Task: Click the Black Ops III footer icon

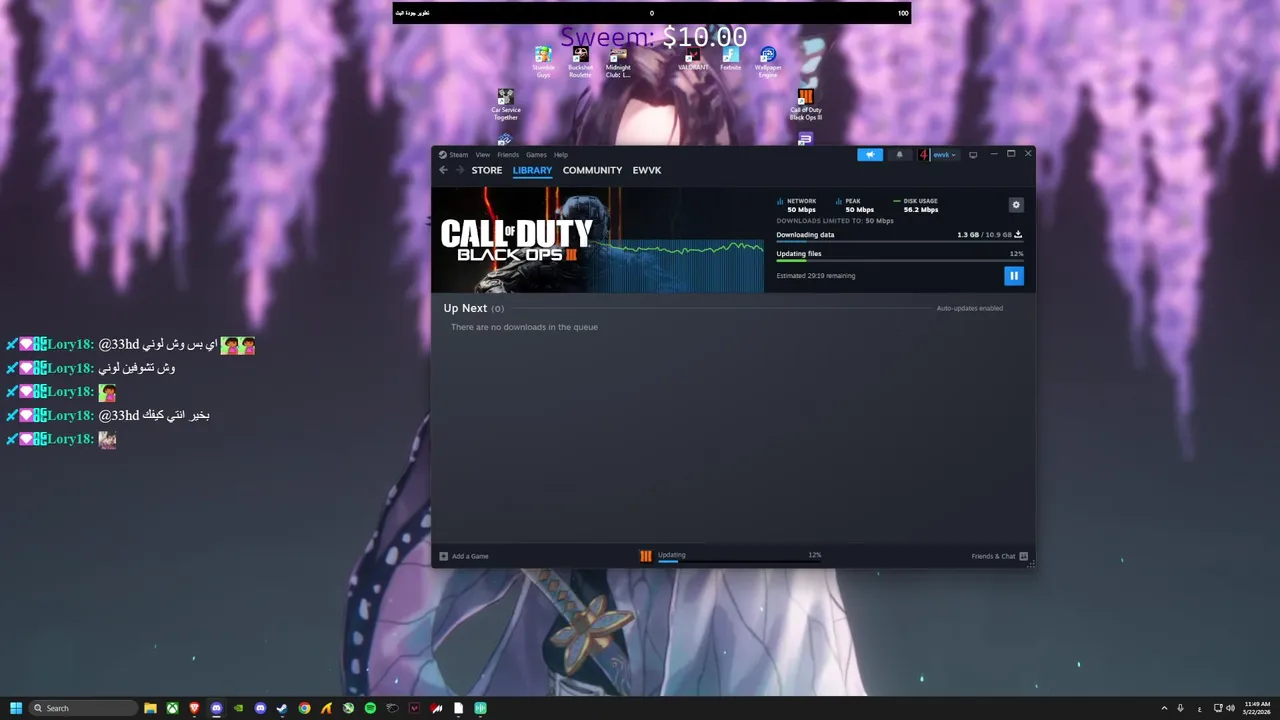Action: 646,556
